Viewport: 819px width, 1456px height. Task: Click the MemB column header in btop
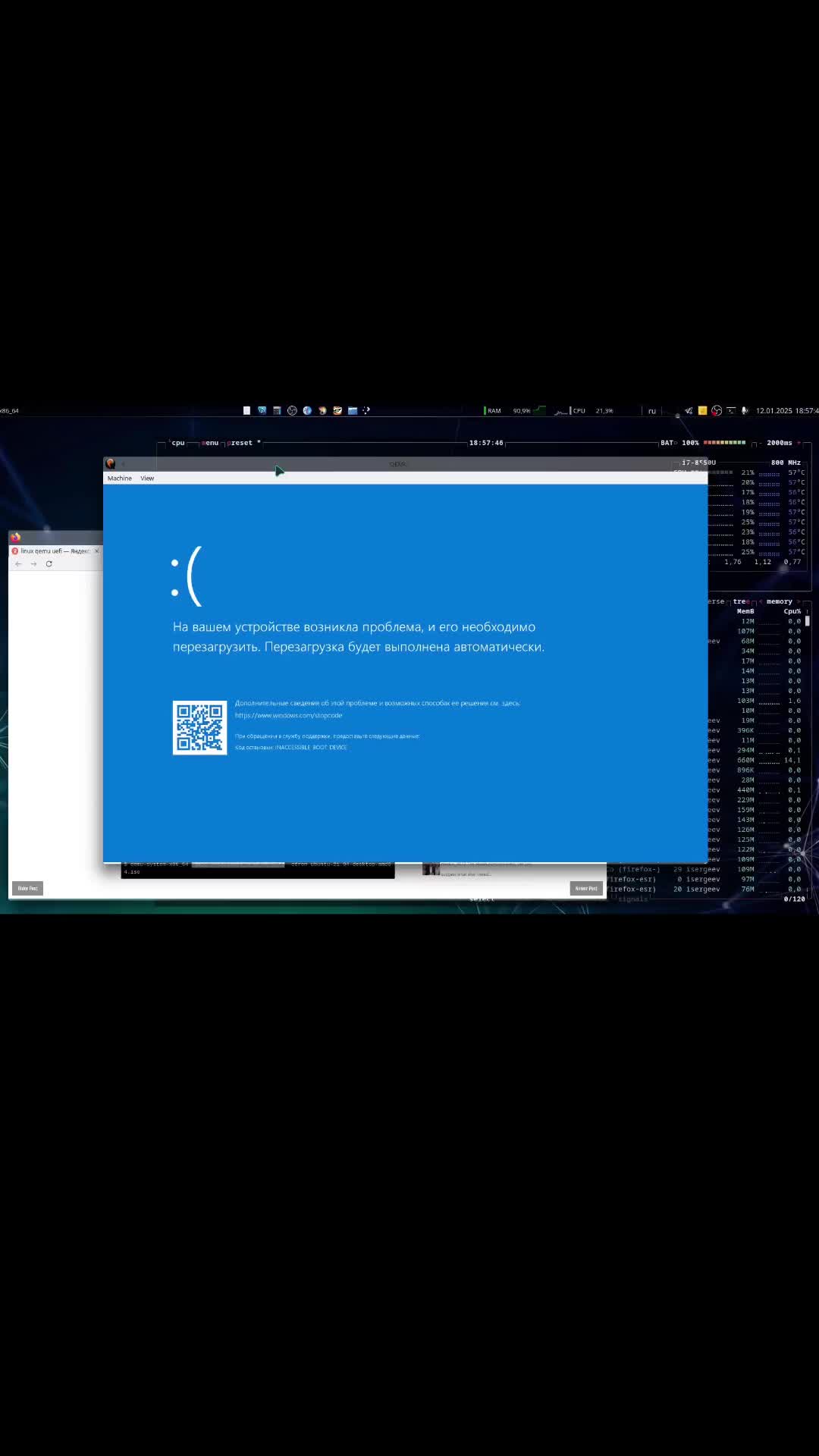click(745, 611)
